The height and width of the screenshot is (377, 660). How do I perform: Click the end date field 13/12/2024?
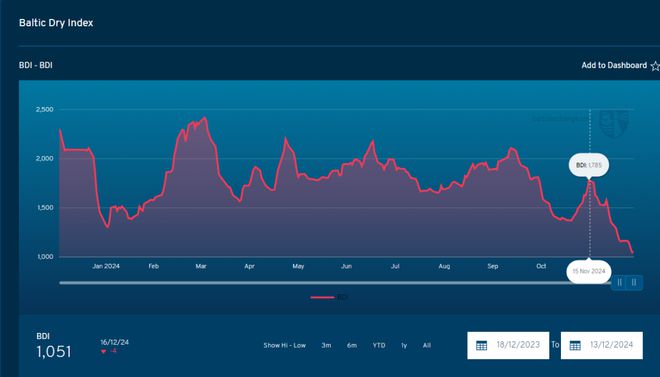[x=601, y=345]
